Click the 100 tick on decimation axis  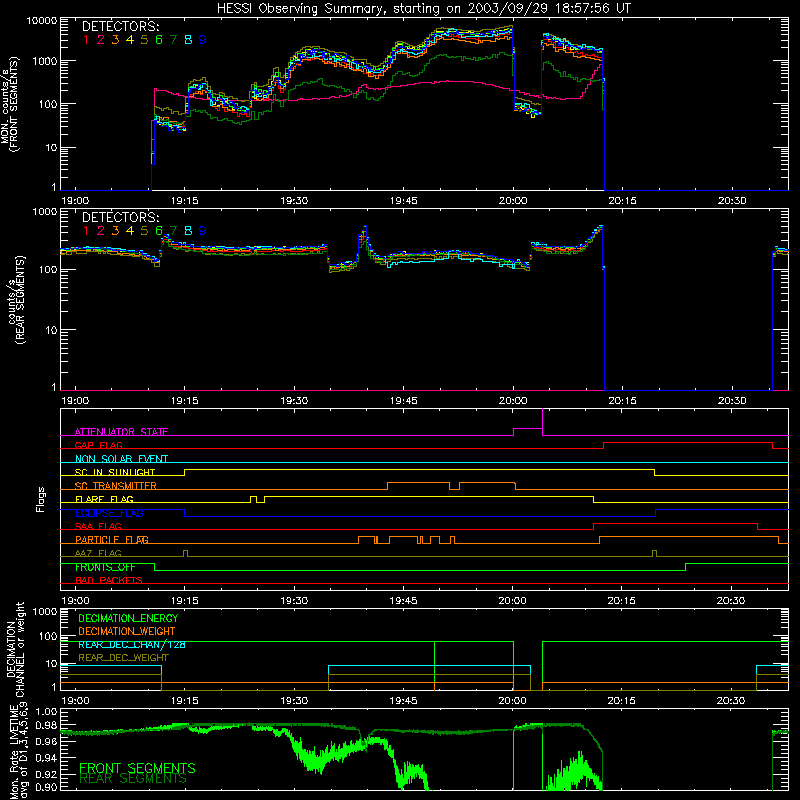pos(48,636)
